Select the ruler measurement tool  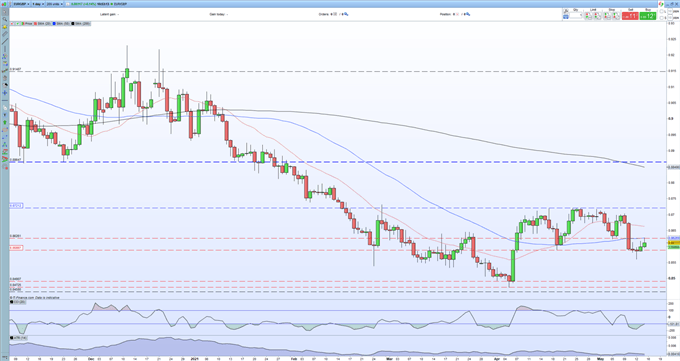5,34
